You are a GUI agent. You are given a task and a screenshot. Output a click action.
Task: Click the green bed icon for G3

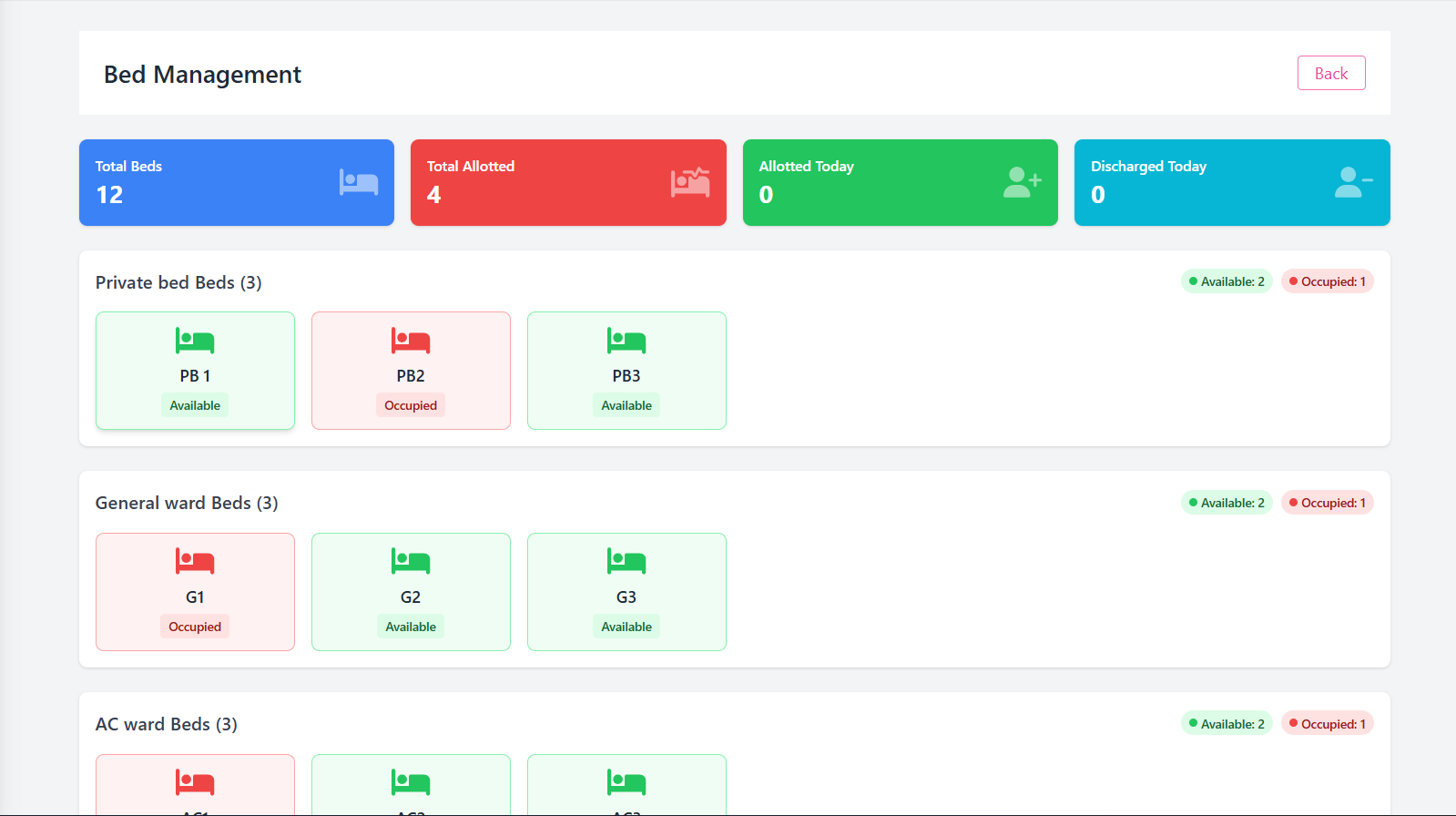click(x=626, y=562)
